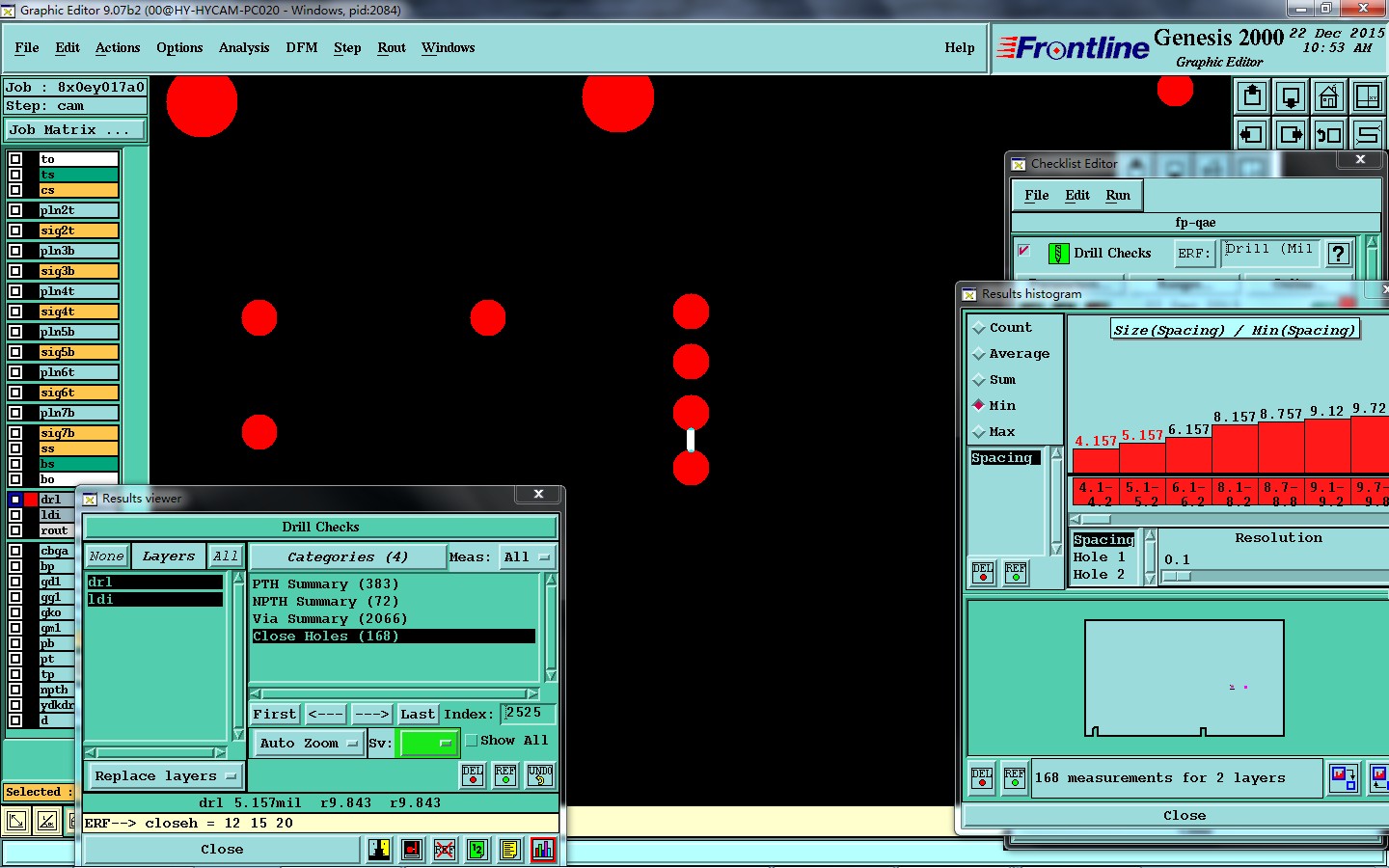This screenshot has width=1389, height=868.
Task: Click the previous result arrow button
Action: click(x=325, y=715)
